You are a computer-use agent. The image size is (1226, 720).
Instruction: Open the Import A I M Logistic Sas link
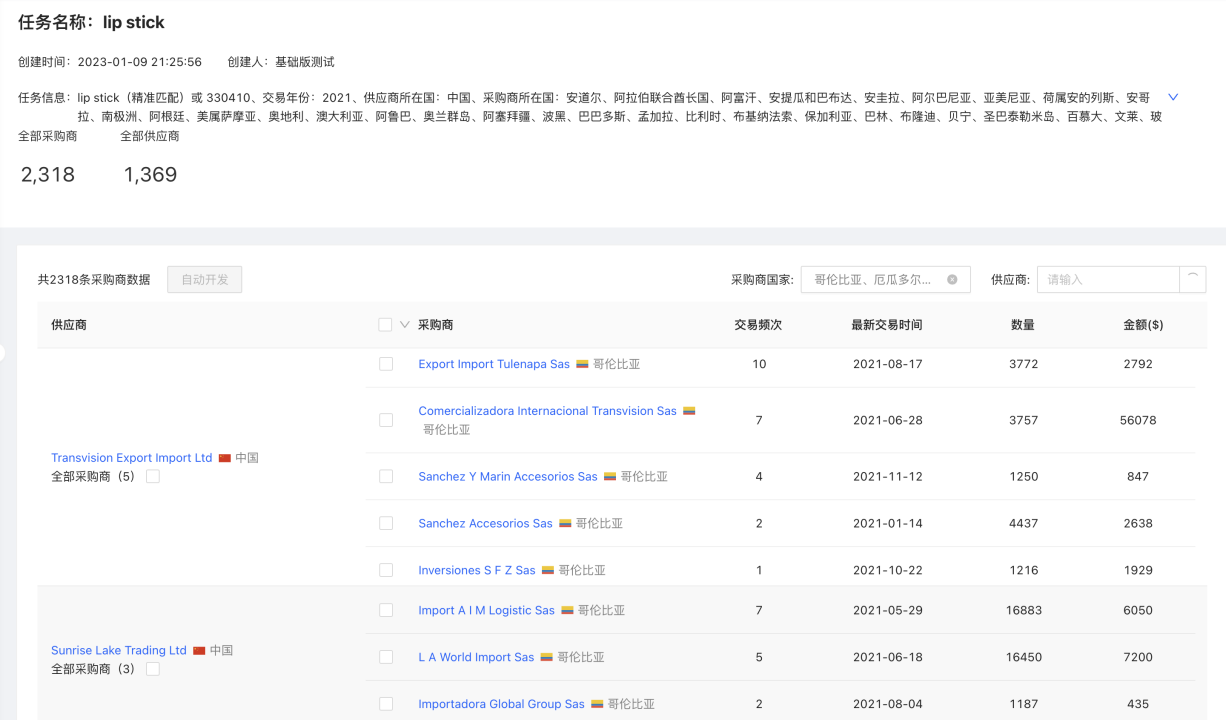[486, 611]
